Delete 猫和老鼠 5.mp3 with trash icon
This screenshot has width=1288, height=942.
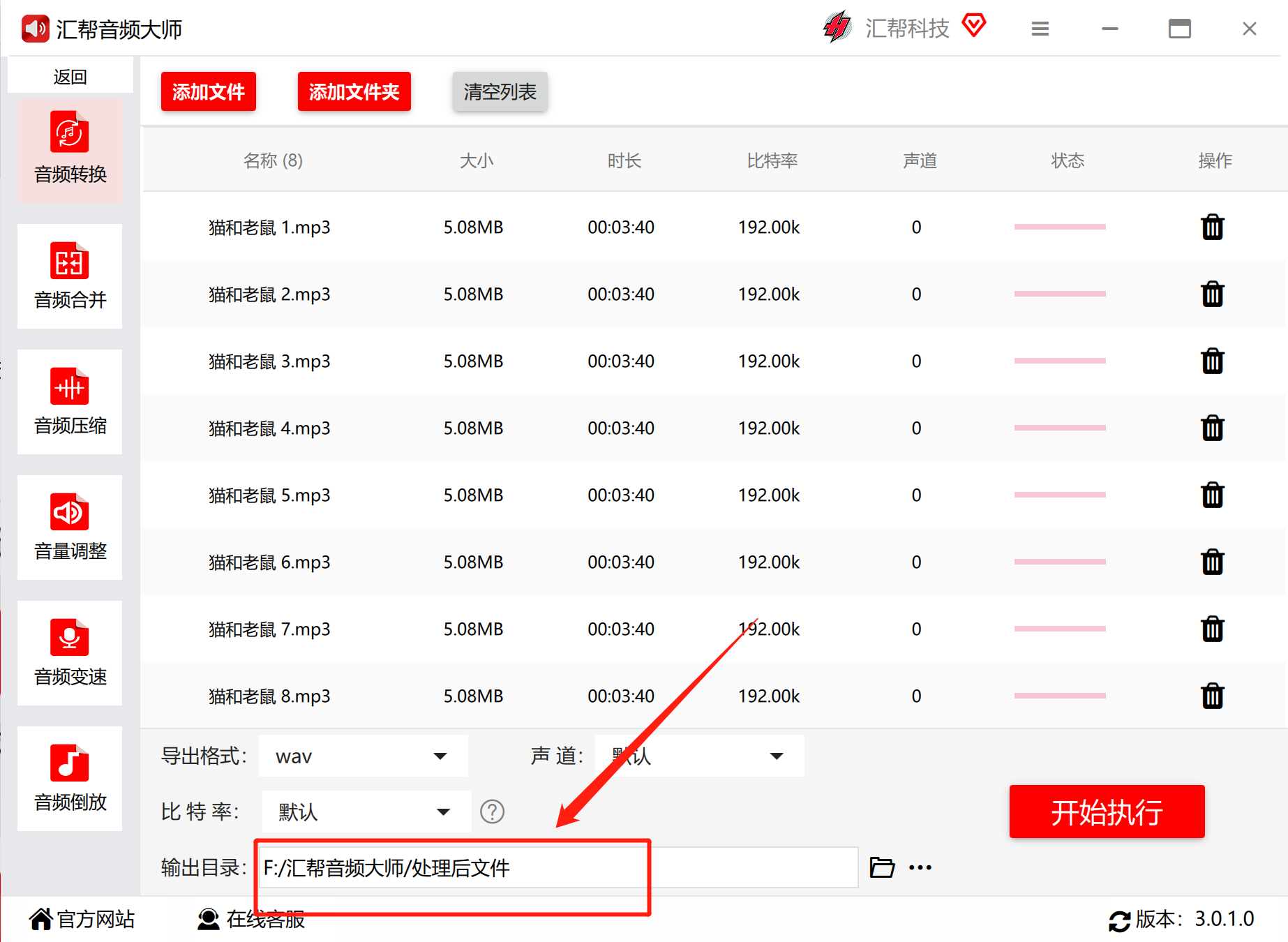click(x=1213, y=495)
